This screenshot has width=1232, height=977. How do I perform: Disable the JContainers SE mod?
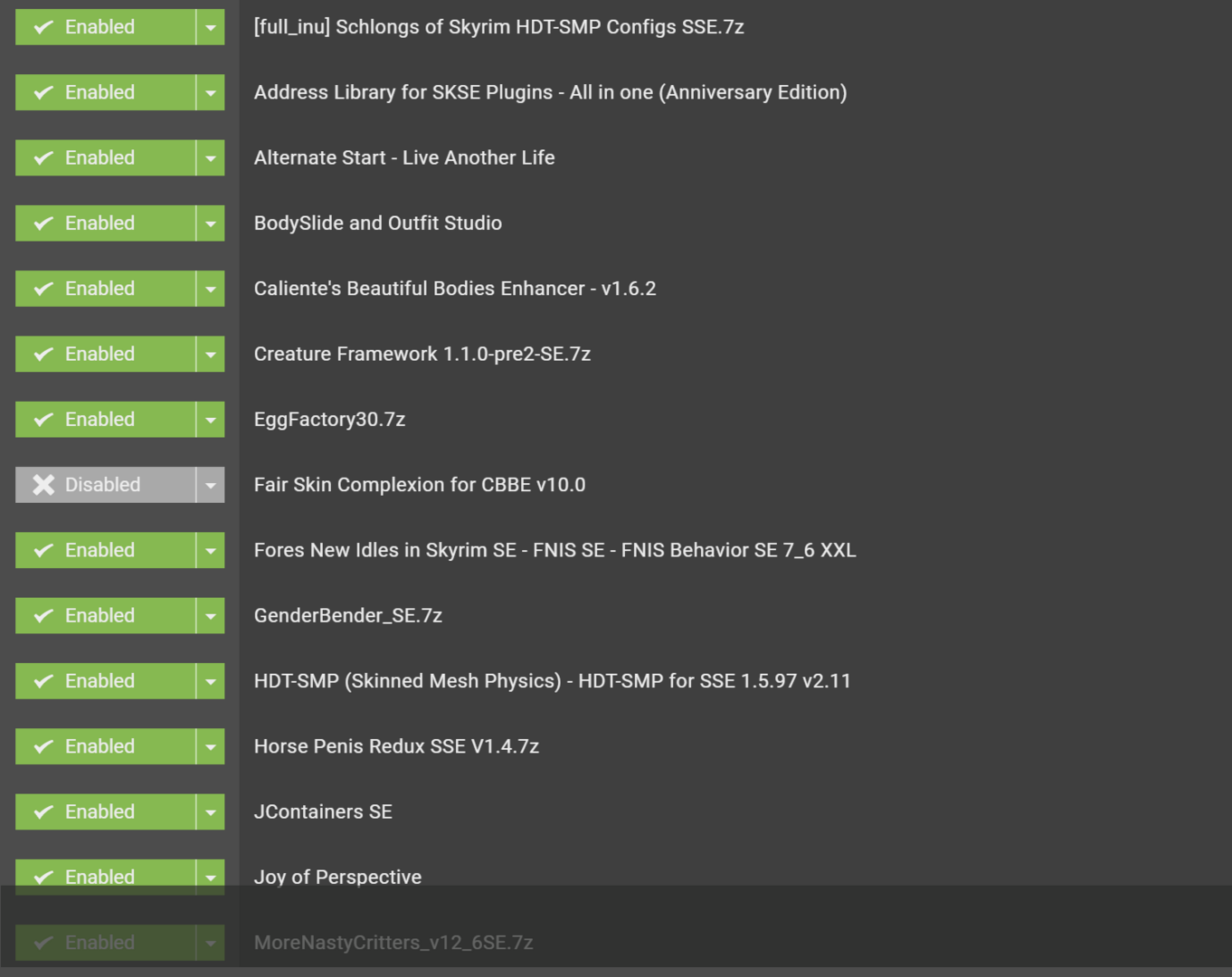(105, 812)
